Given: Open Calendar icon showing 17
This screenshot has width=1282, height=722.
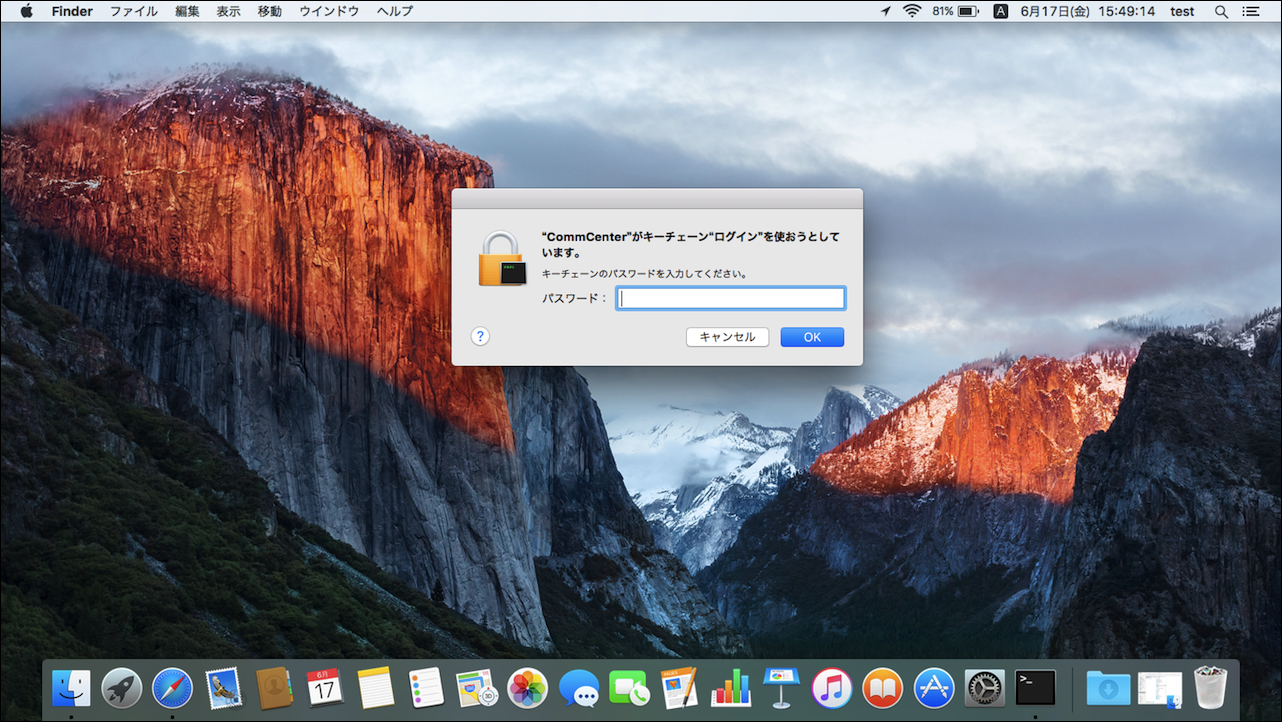Looking at the screenshot, I should pos(325,688).
